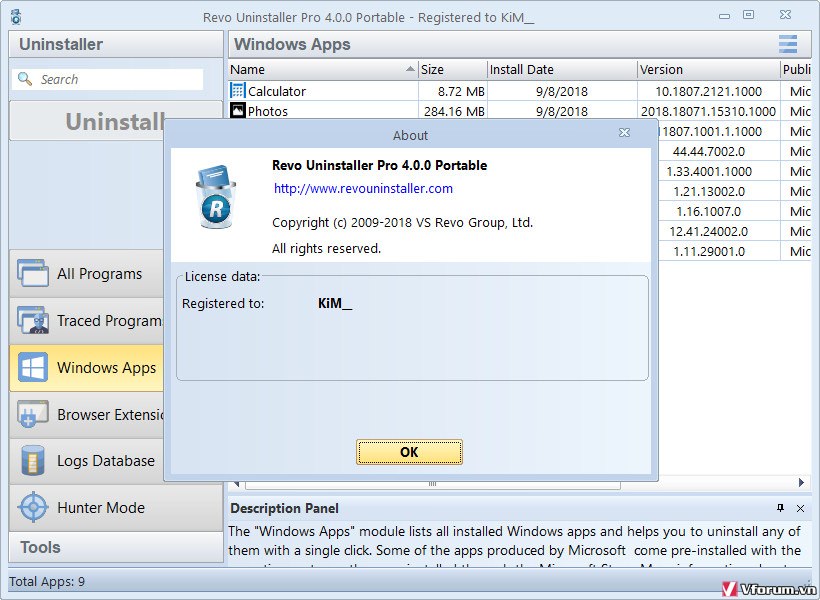Close the Description Panel

pyautogui.click(x=800, y=508)
